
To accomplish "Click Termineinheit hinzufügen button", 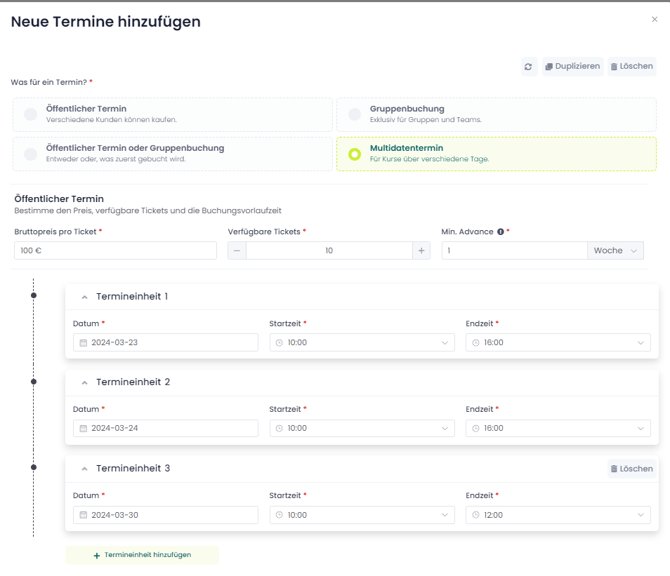I will [142, 555].
